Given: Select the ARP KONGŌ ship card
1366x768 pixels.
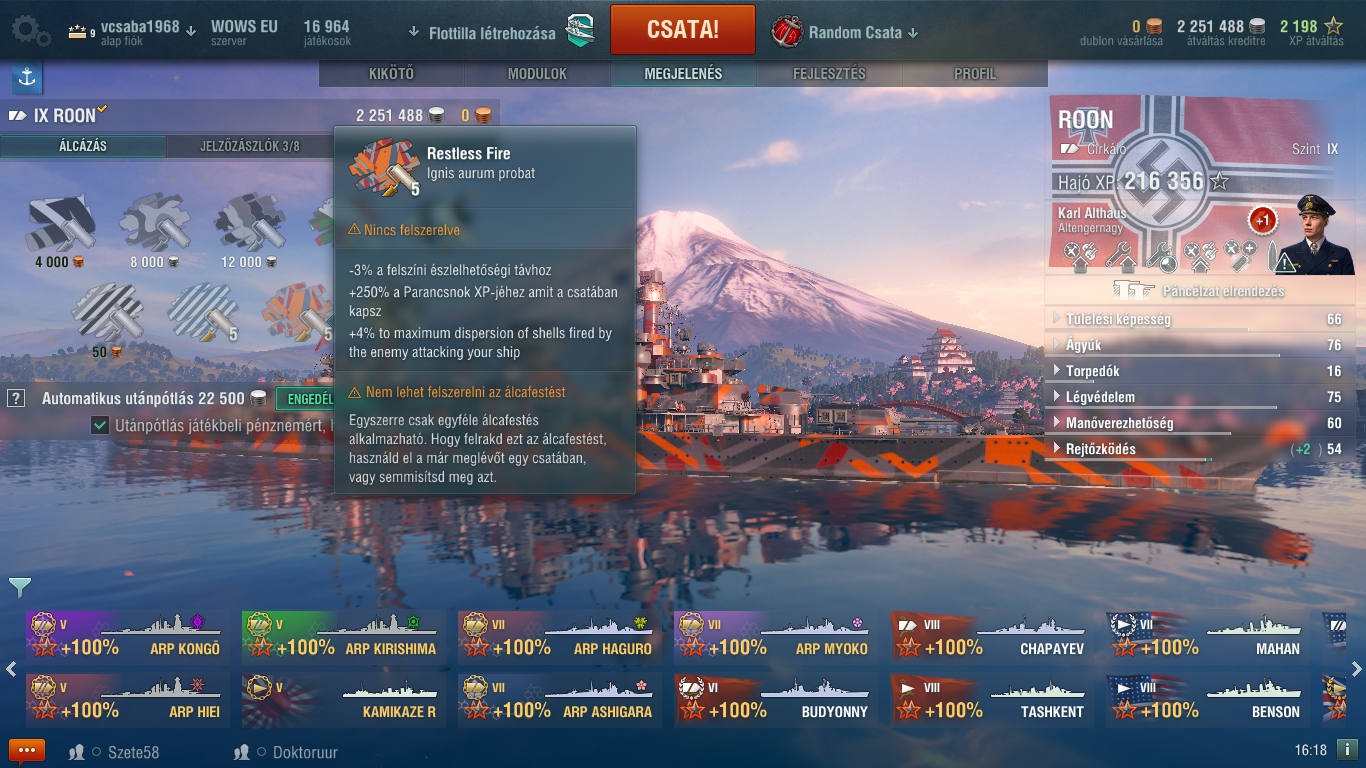Looking at the screenshot, I should click(126, 636).
